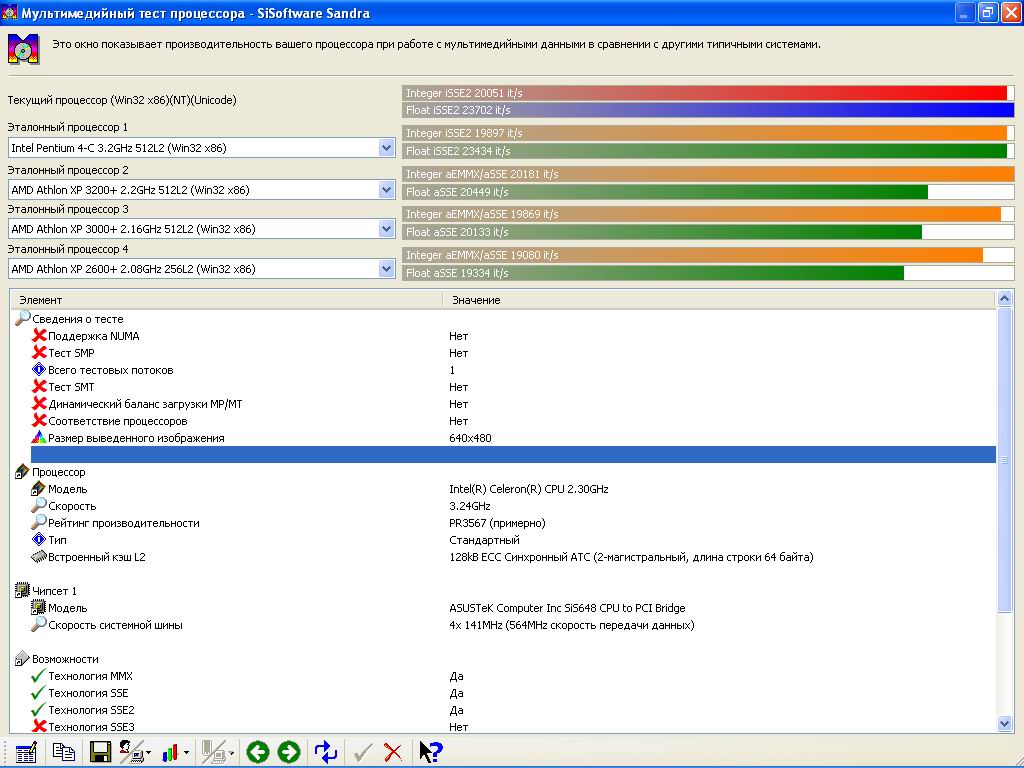Click the list scrollbar up arrow

(1004, 299)
